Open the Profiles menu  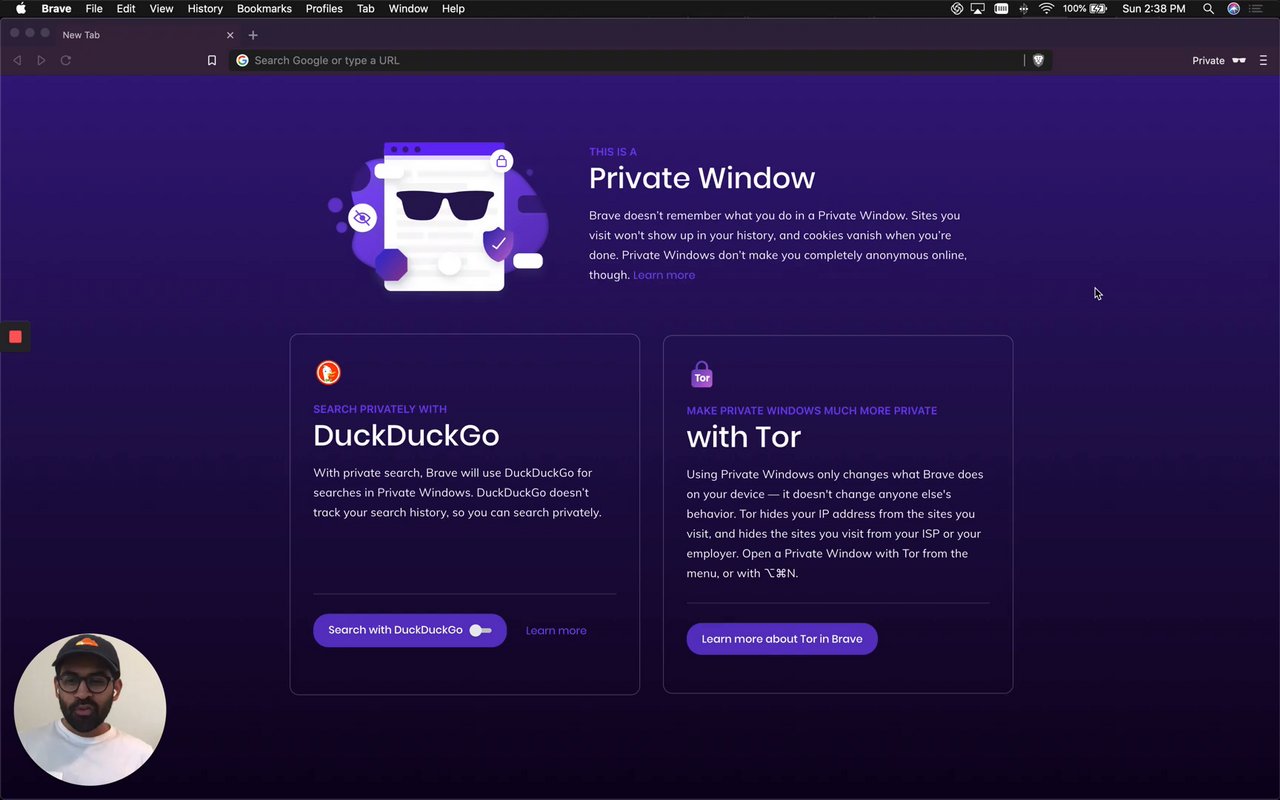[324, 8]
